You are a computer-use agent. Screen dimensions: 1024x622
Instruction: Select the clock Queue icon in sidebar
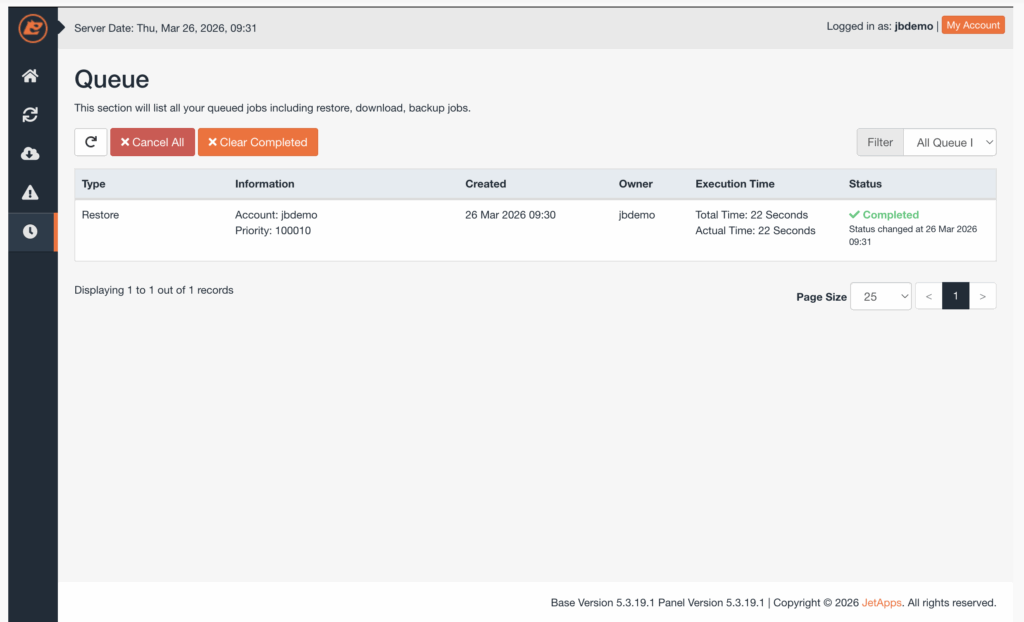coord(31,231)
